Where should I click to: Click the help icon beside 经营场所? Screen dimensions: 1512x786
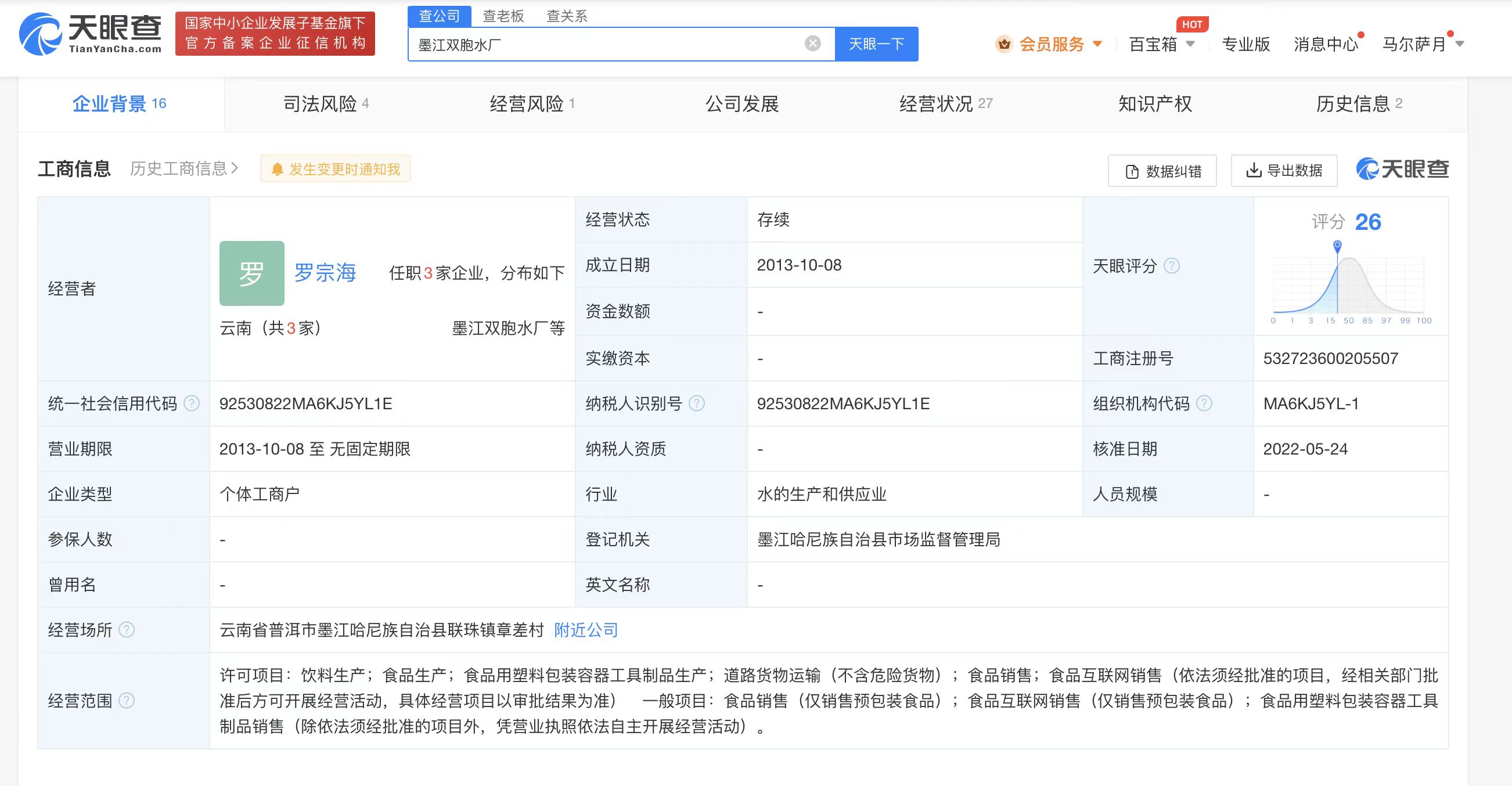(x=127, y=630)
